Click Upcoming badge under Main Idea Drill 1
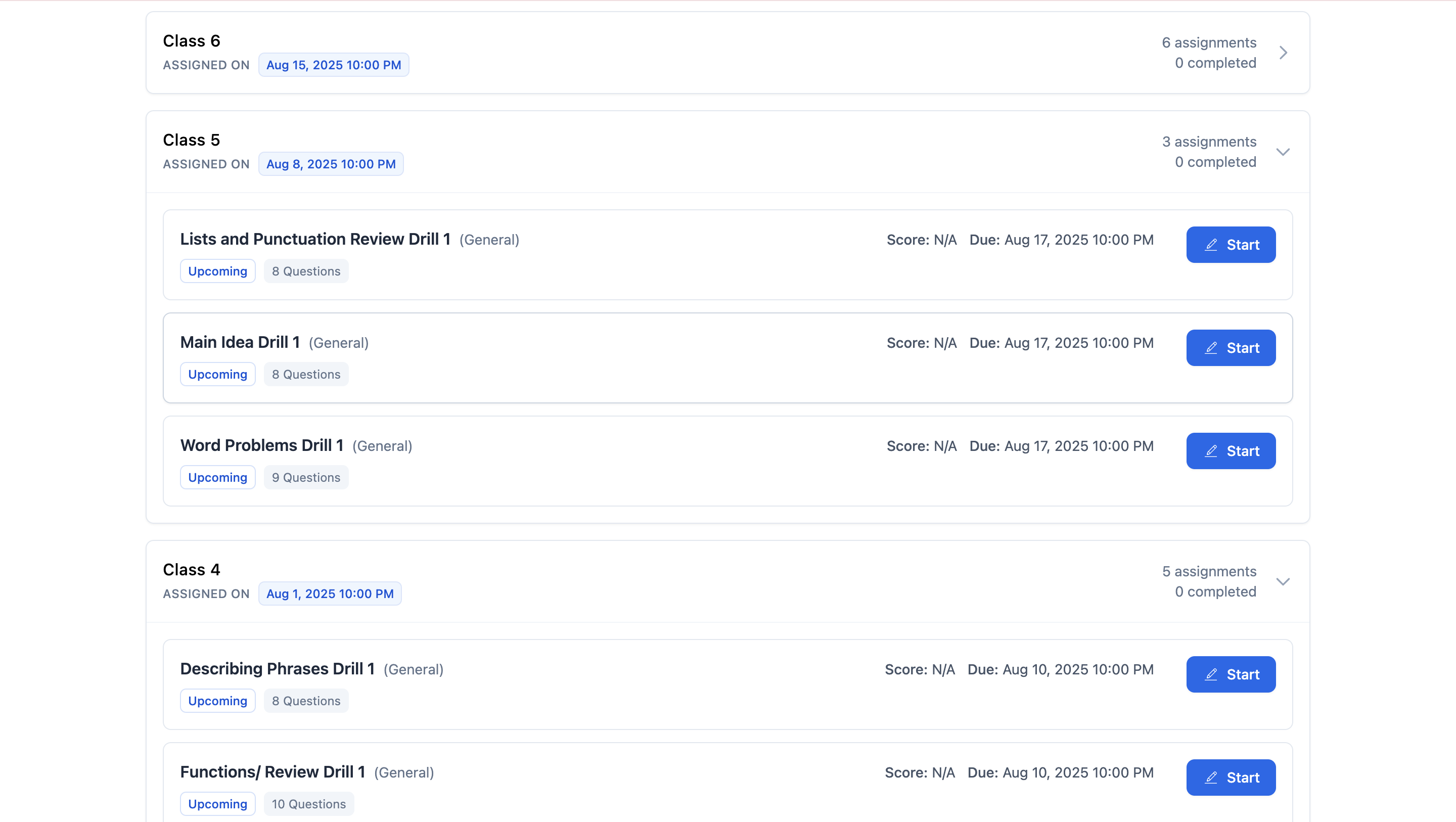Image resolution: width=1456 pixels, height=822 pixels. pos(217,374)
